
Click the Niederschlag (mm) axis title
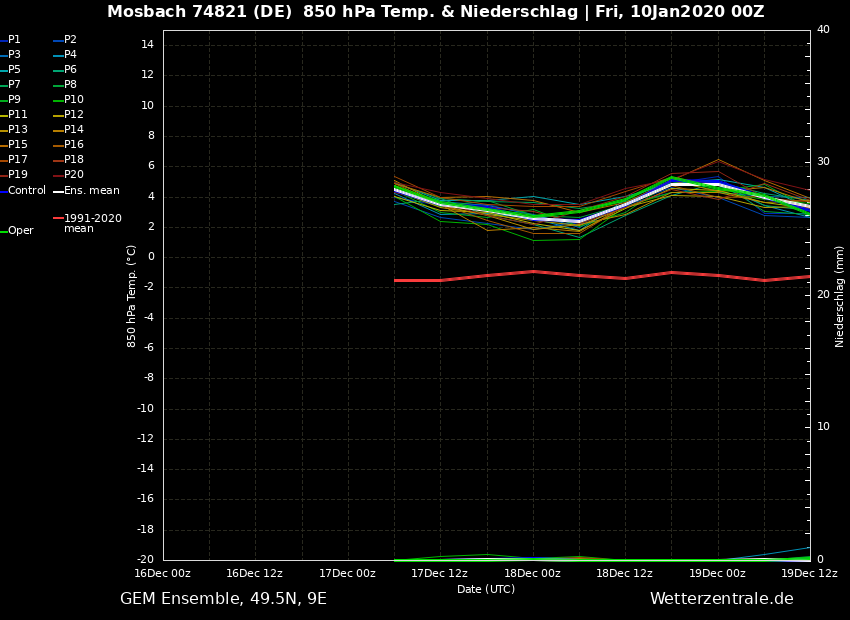pos(840,296)
